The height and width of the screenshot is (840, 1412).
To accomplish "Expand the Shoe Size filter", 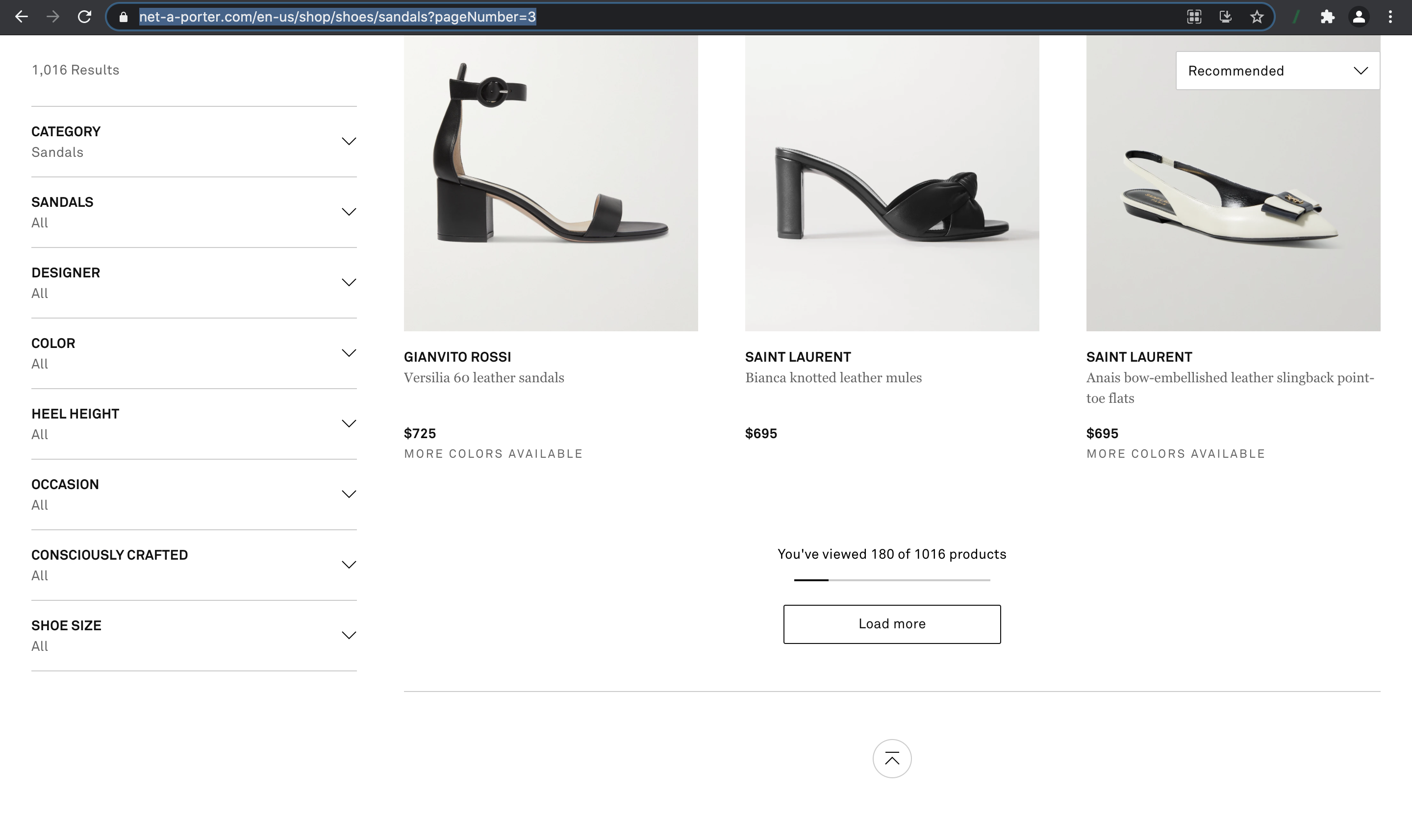I will coord(349,635).
